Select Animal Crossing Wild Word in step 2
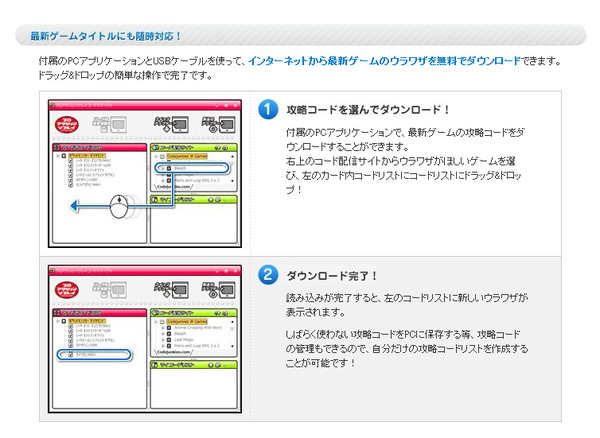Screen dimensions: 600x438 point(198,327)
